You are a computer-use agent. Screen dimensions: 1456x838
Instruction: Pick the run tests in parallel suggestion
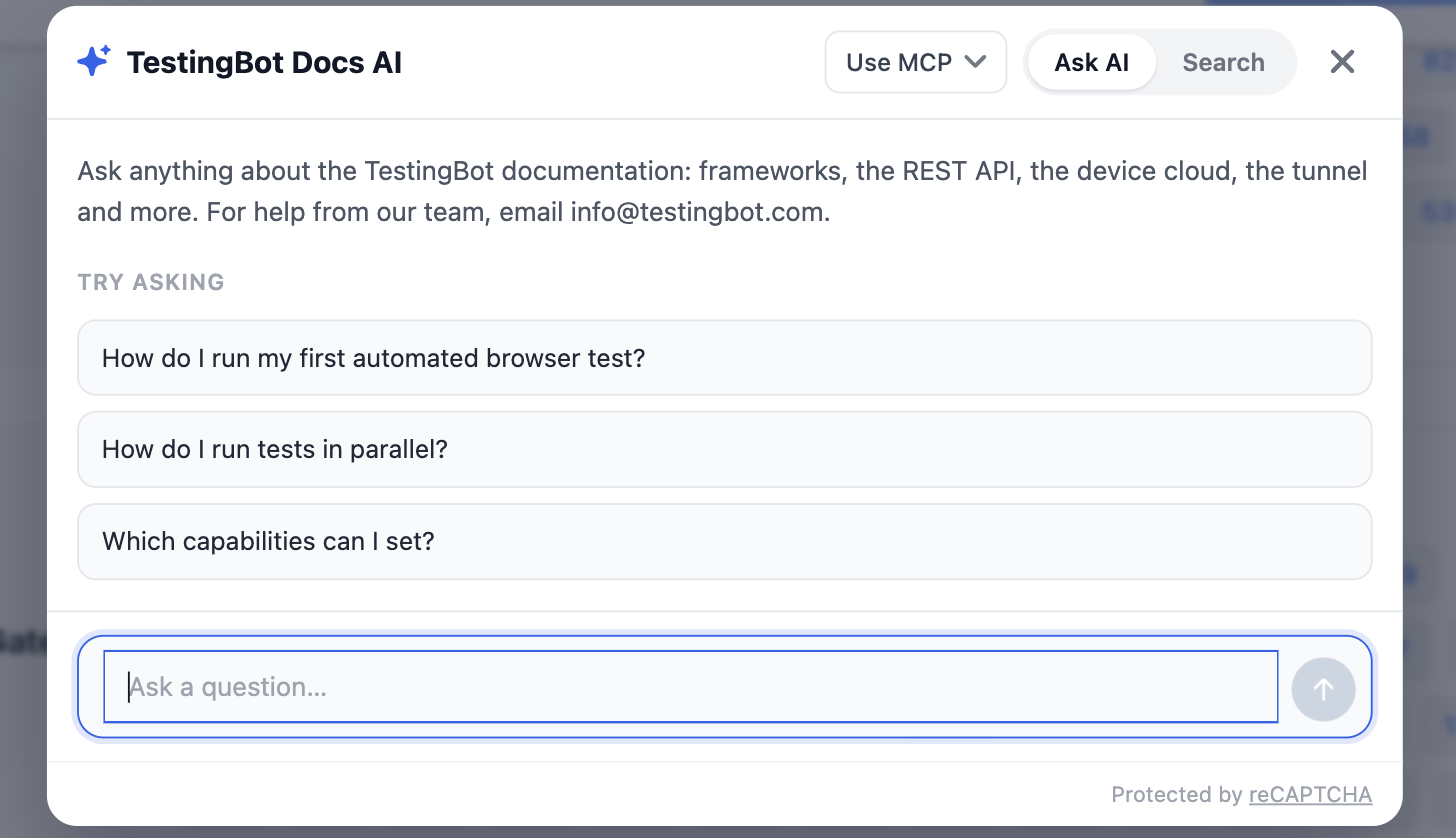724,449
